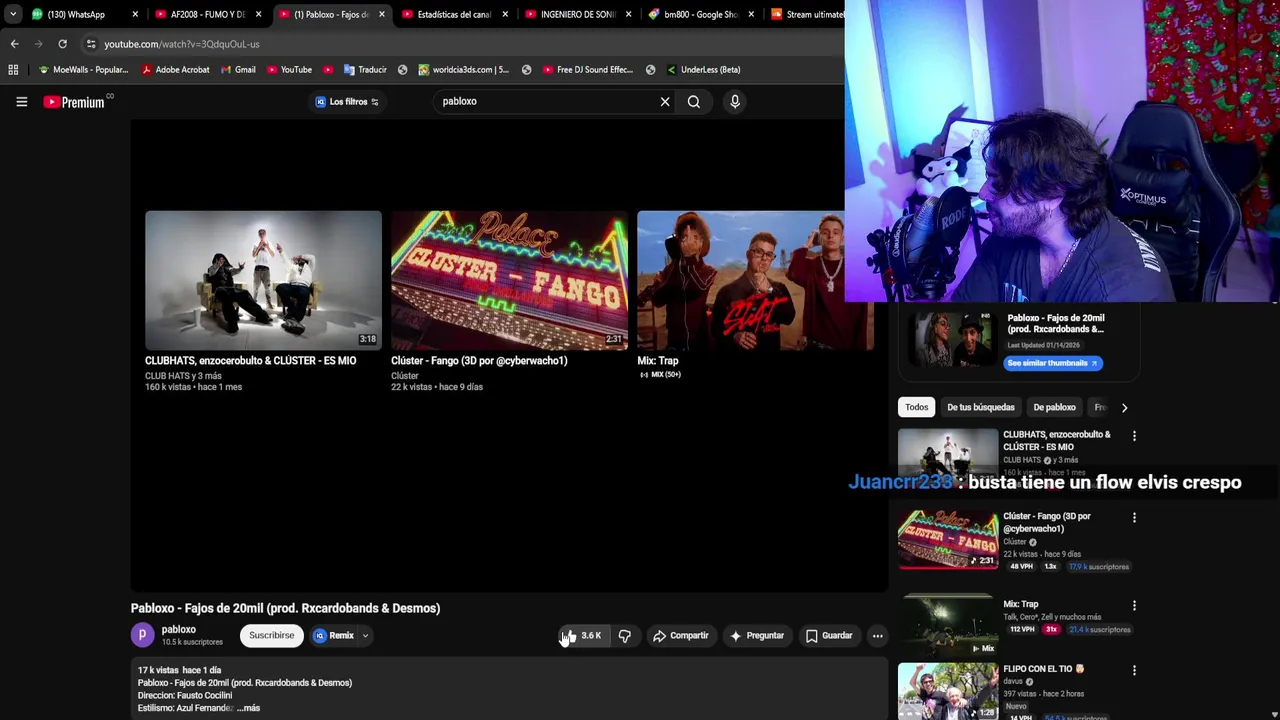Switch to INGENIERO DE SONIDO tab
The width and height of the screenshot is (1280, 720).
[x=578, y=14]
